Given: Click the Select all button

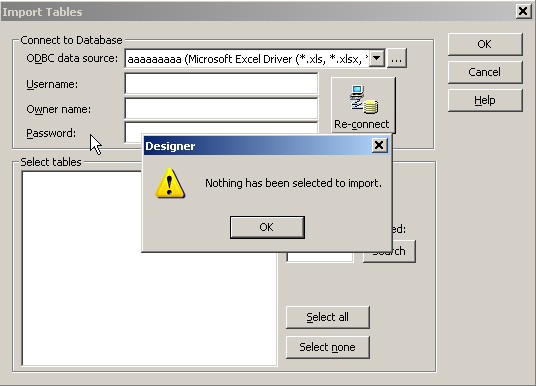Looking at the screenshot, I should [x=327, y=317].
